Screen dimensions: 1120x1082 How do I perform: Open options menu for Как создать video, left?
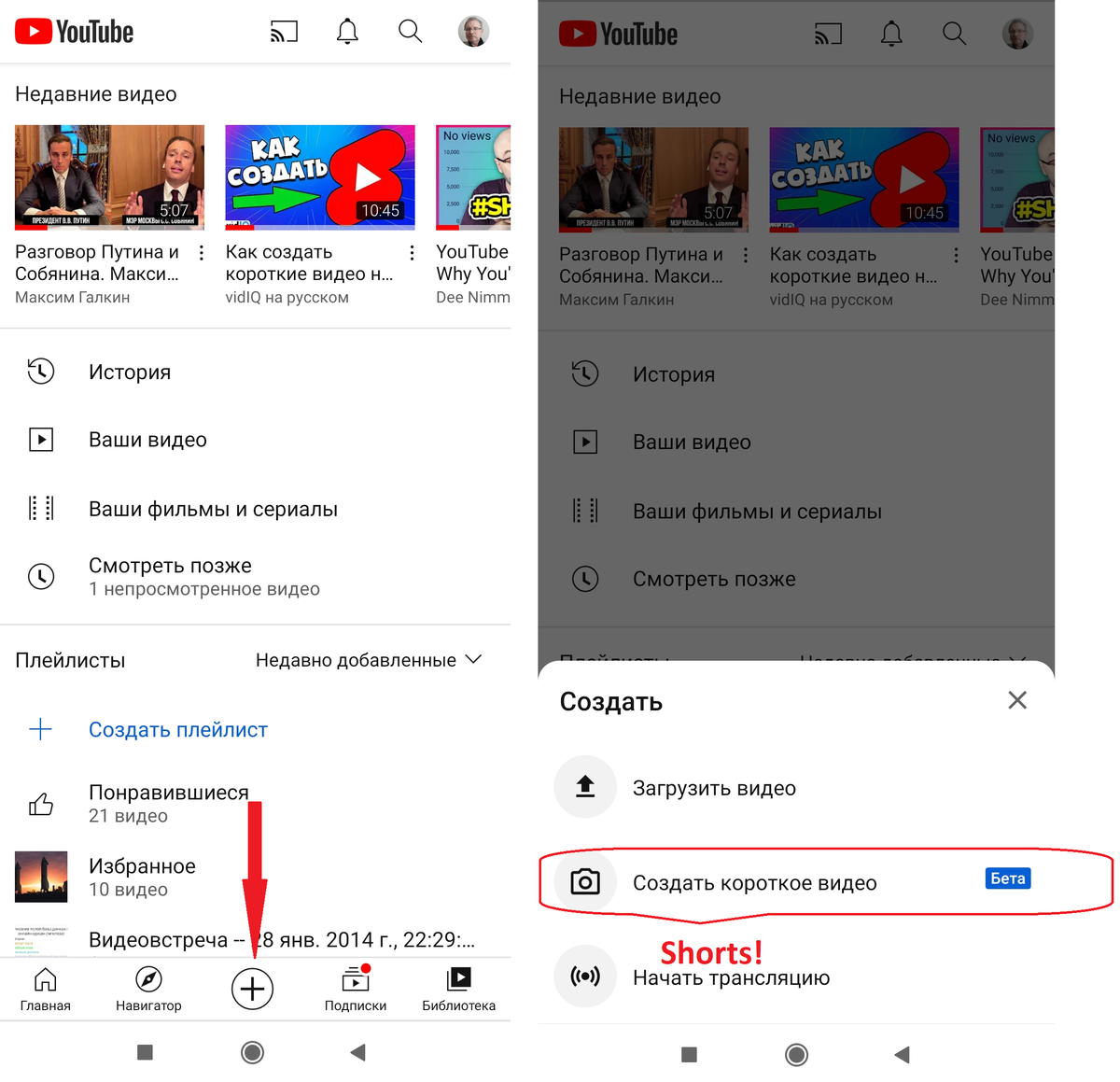412,253
